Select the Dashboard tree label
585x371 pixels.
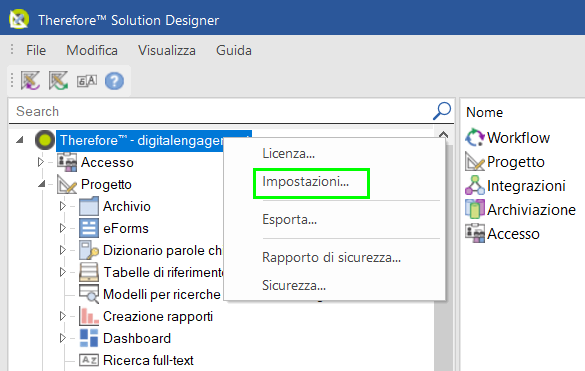click(137, 338)
